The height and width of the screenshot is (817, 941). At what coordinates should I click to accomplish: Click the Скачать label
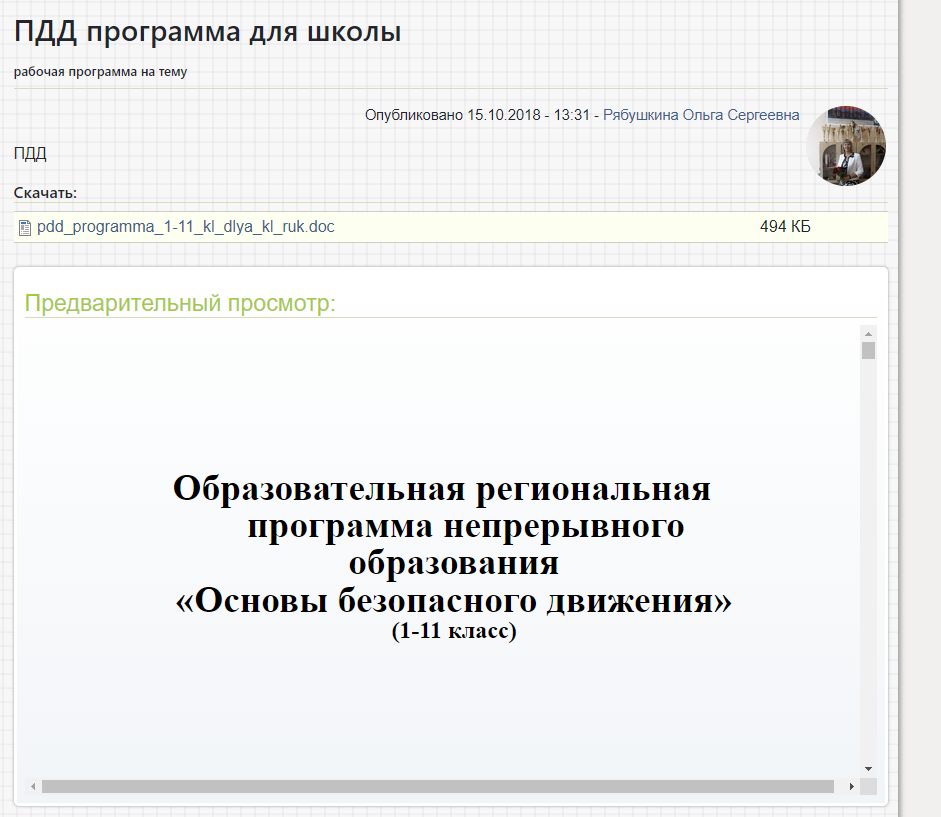click(46, 193)
